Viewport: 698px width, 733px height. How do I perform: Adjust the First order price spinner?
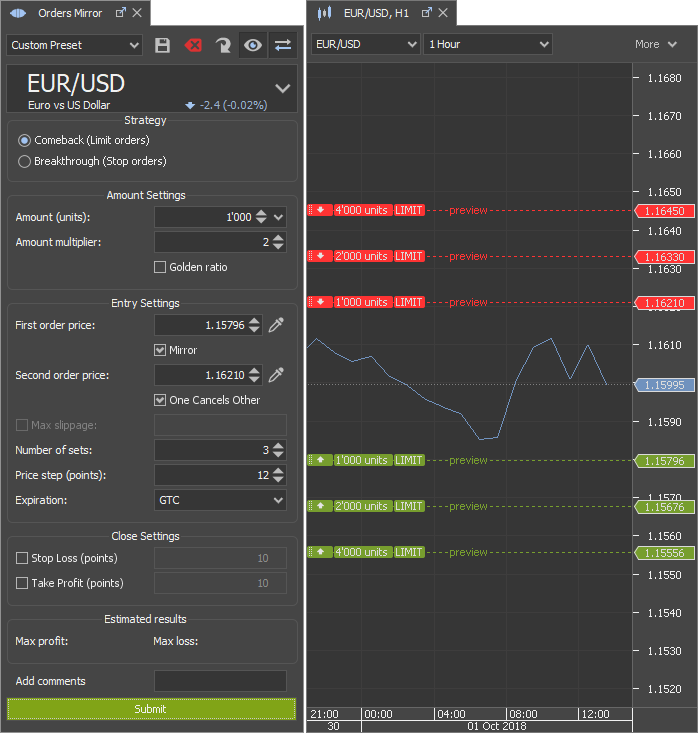click(x=254, y=325)
